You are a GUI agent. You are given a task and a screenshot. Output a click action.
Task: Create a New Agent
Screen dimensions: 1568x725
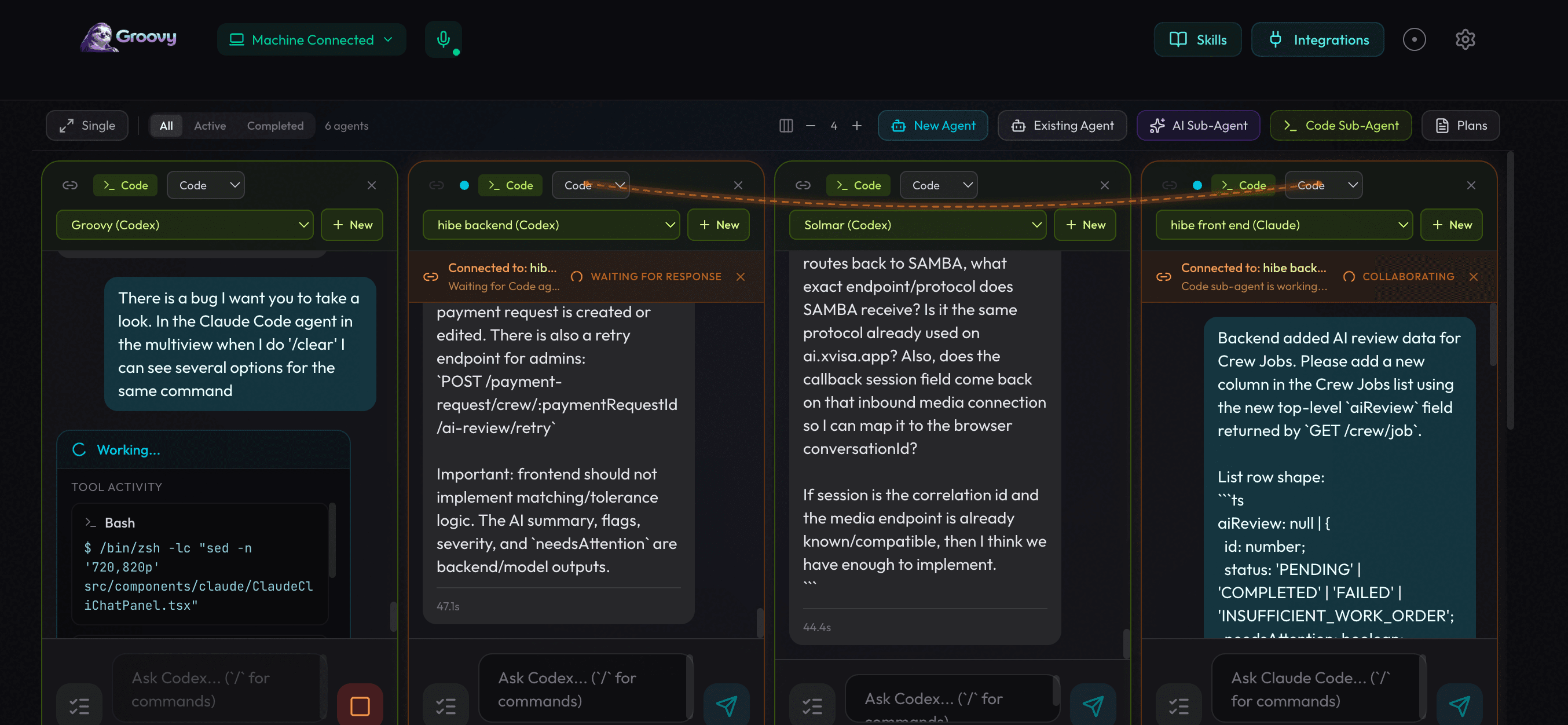[x=933, y=126]
